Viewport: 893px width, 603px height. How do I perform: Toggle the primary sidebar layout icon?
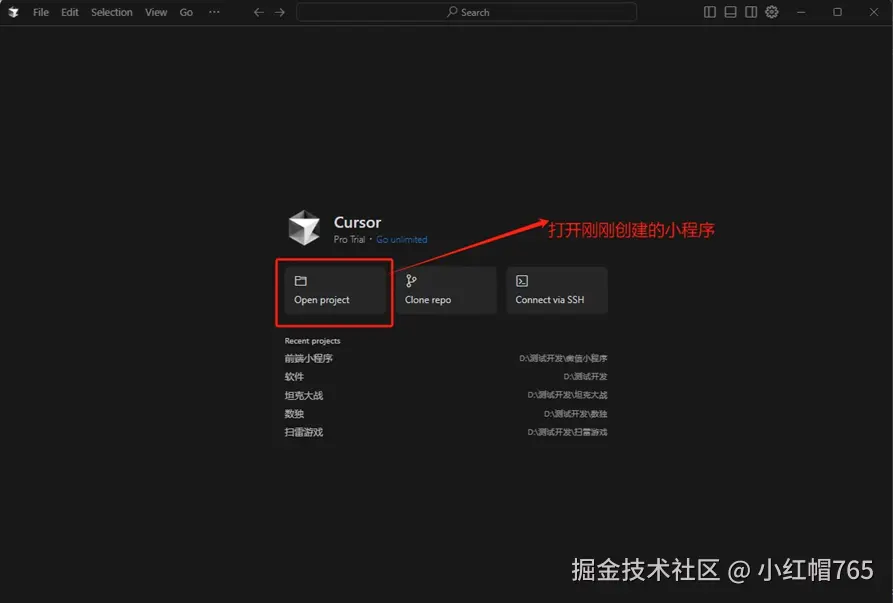(x=710, y=12)
